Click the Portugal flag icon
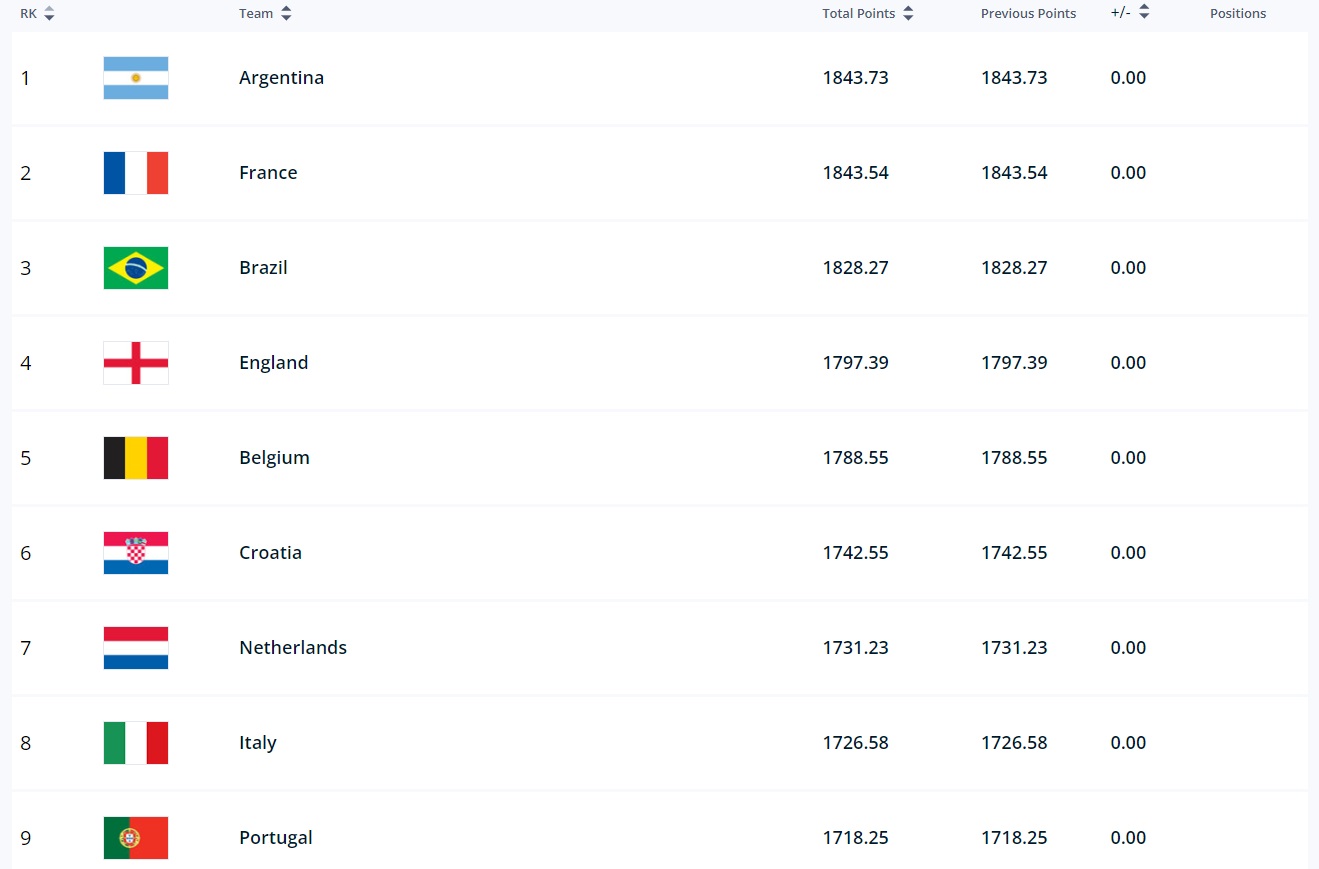The width and height of the screenshot is (1319, 869). coord(135,837)
